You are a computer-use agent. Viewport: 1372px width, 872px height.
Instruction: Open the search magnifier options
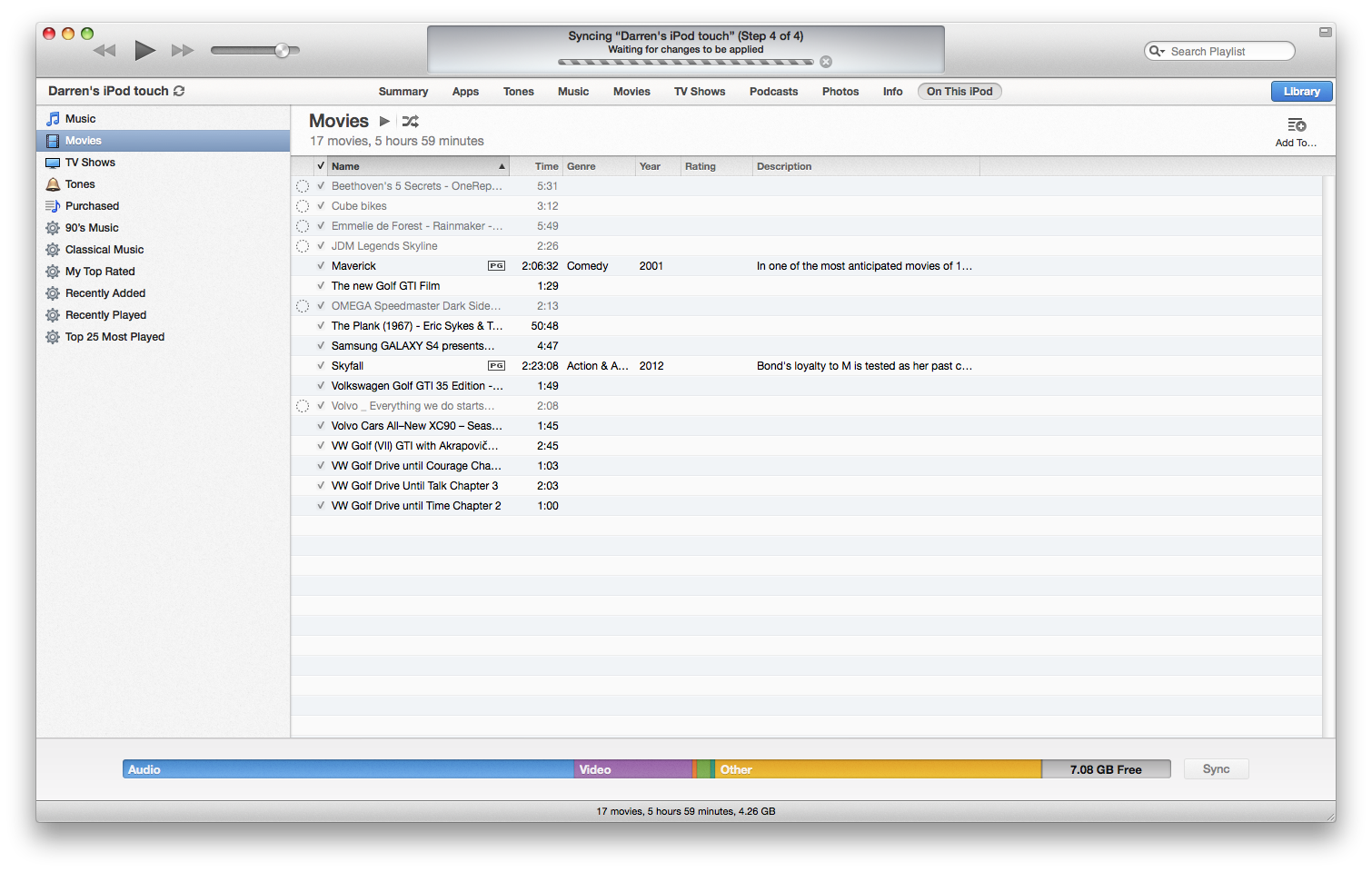(1157, 51)
